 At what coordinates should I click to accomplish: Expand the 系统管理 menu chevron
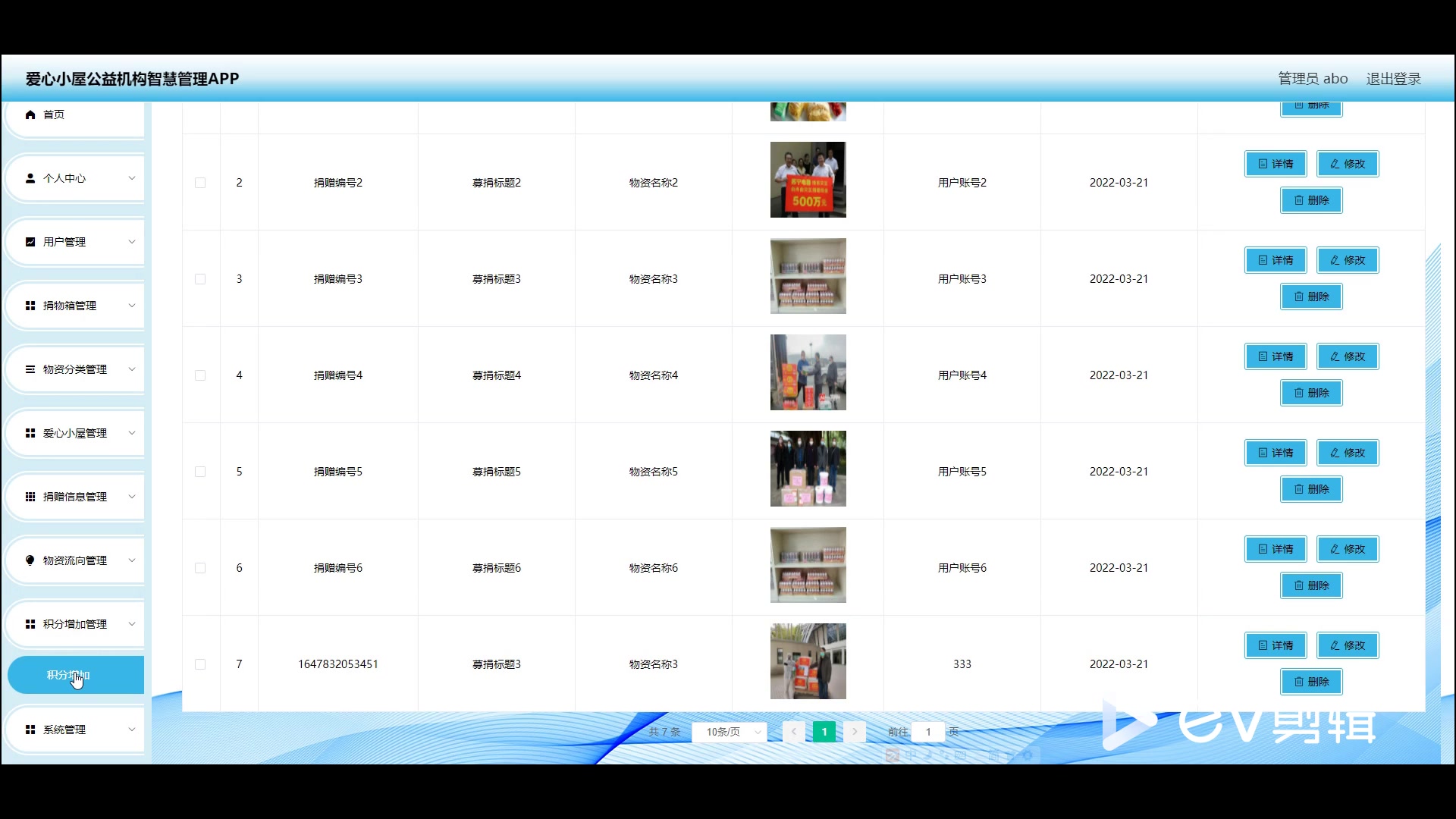[x=132, y=730]
